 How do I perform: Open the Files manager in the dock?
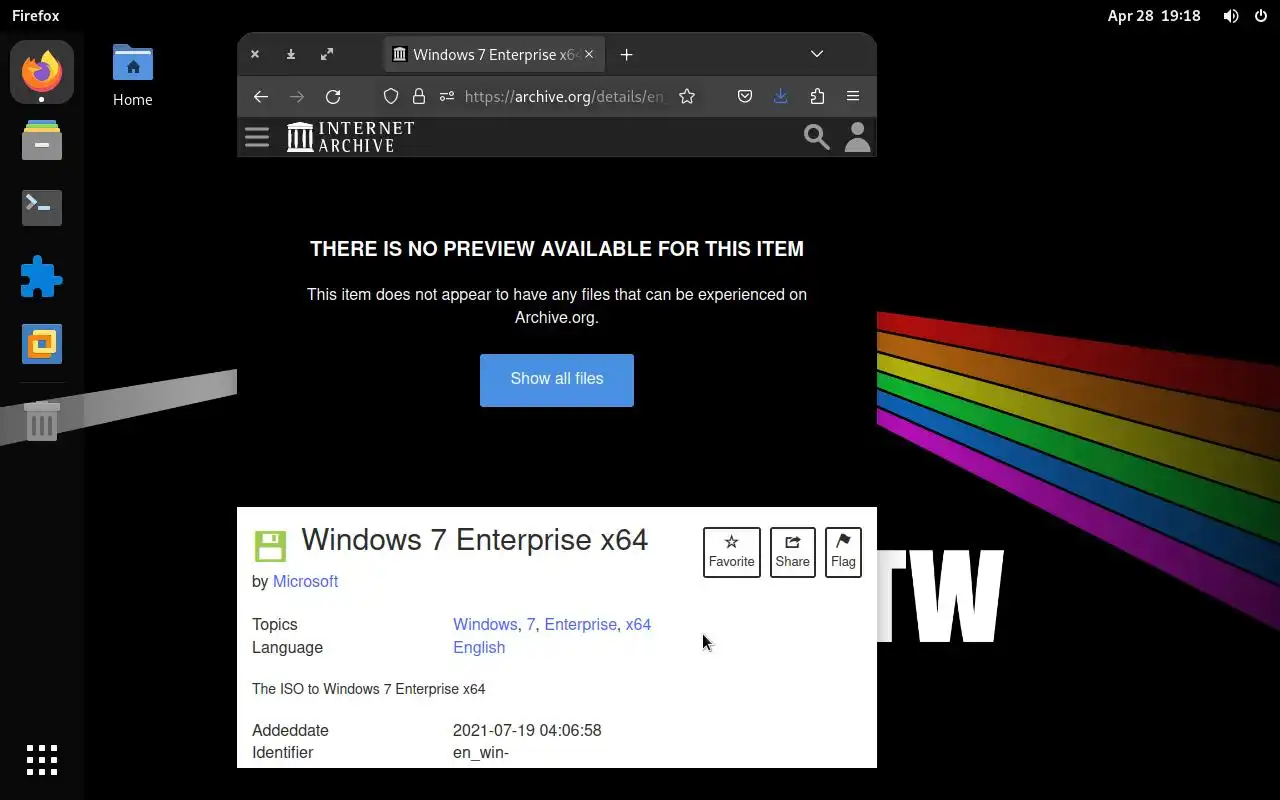coord(42,140)
